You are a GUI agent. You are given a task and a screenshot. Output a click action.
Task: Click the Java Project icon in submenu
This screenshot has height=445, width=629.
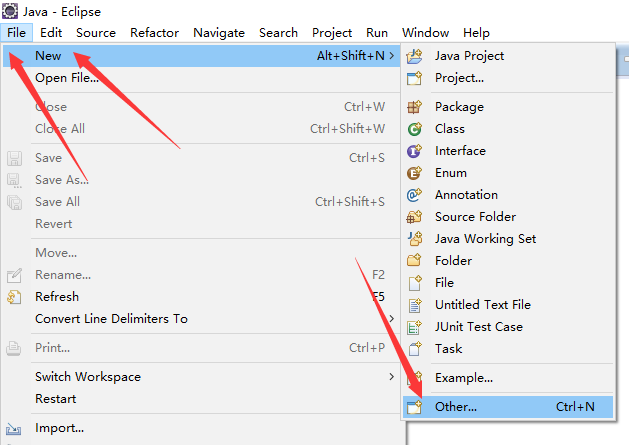coord(414,56)
